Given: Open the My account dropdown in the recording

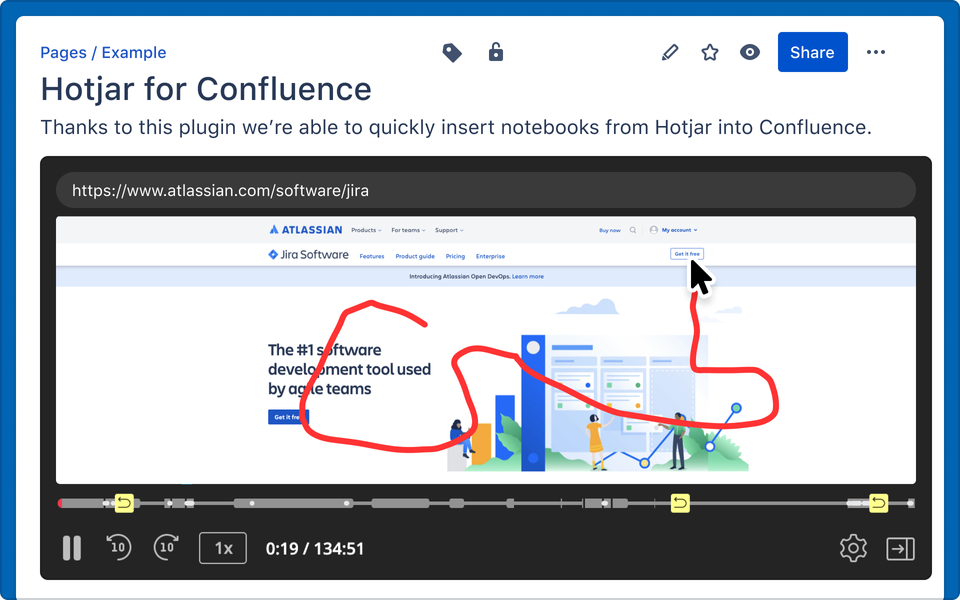Looking at the screenshot, I should 673,230.
